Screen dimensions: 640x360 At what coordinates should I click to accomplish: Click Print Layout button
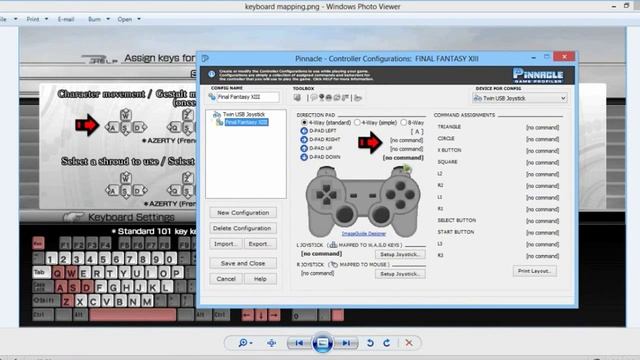coord(534,271)
